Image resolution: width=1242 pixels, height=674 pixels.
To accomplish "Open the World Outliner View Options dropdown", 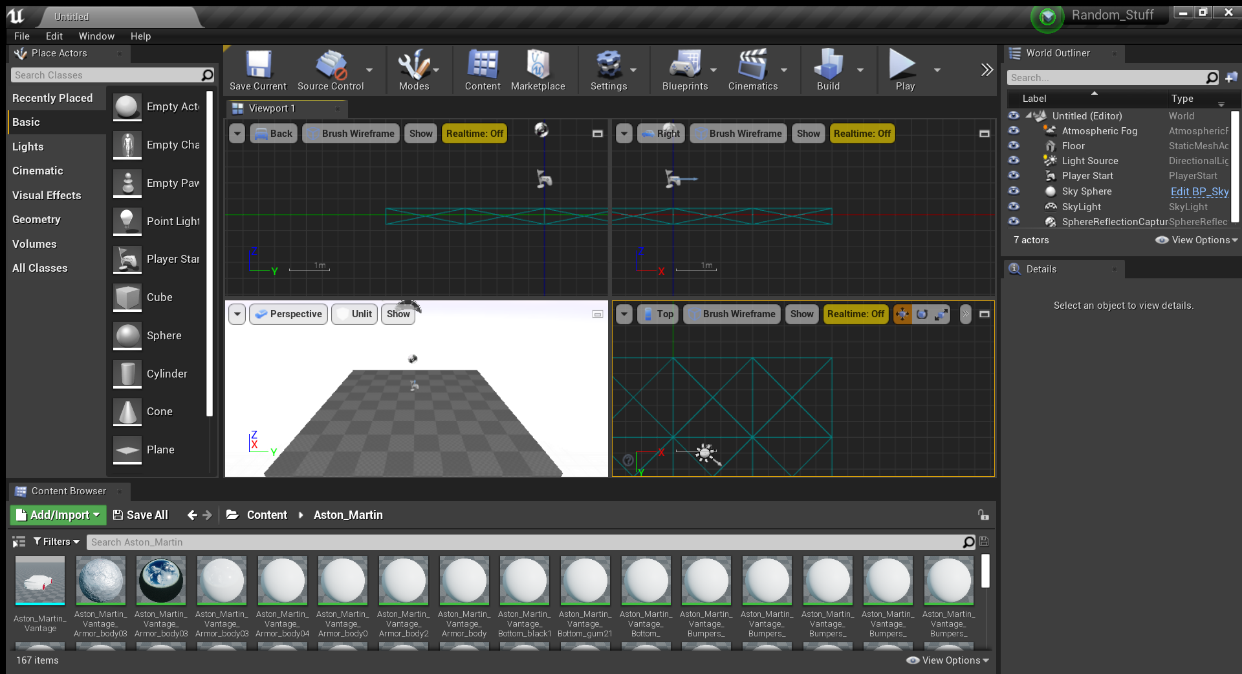I will tap(1196, 240).
